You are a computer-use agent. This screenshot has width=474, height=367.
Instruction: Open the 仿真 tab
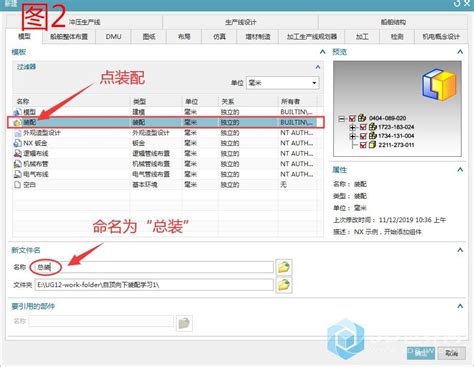coord(219,37)
